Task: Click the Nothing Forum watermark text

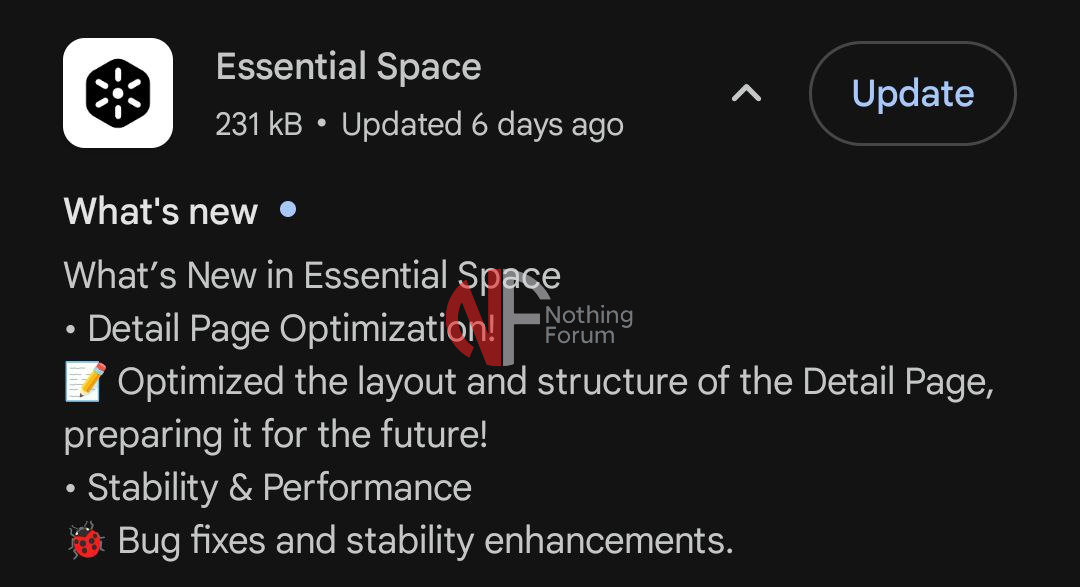Action: (589, 325)
